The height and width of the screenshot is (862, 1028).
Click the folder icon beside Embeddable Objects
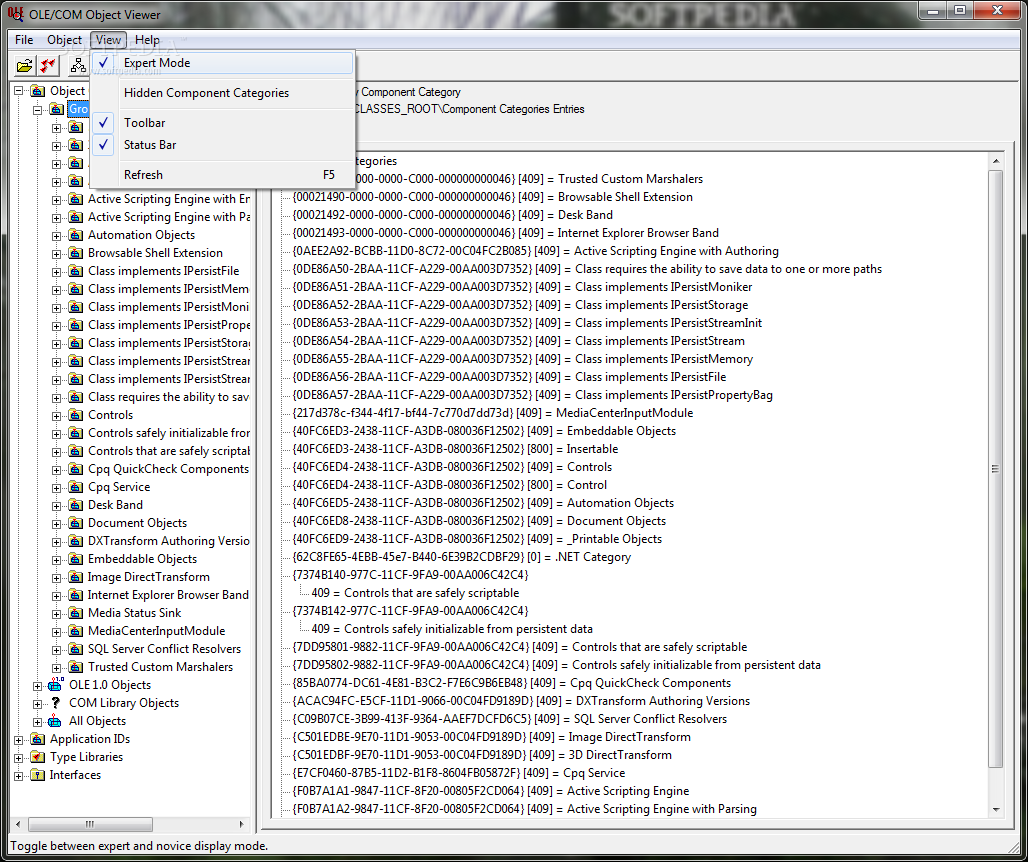pyautogui.click(x=76, y=559)
